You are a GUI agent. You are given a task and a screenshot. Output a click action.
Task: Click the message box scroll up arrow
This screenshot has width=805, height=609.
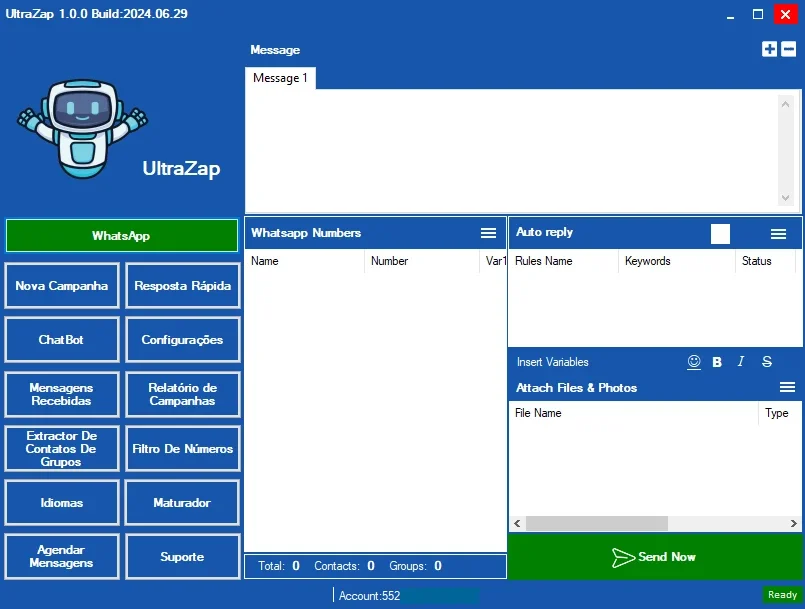point(785,104)
